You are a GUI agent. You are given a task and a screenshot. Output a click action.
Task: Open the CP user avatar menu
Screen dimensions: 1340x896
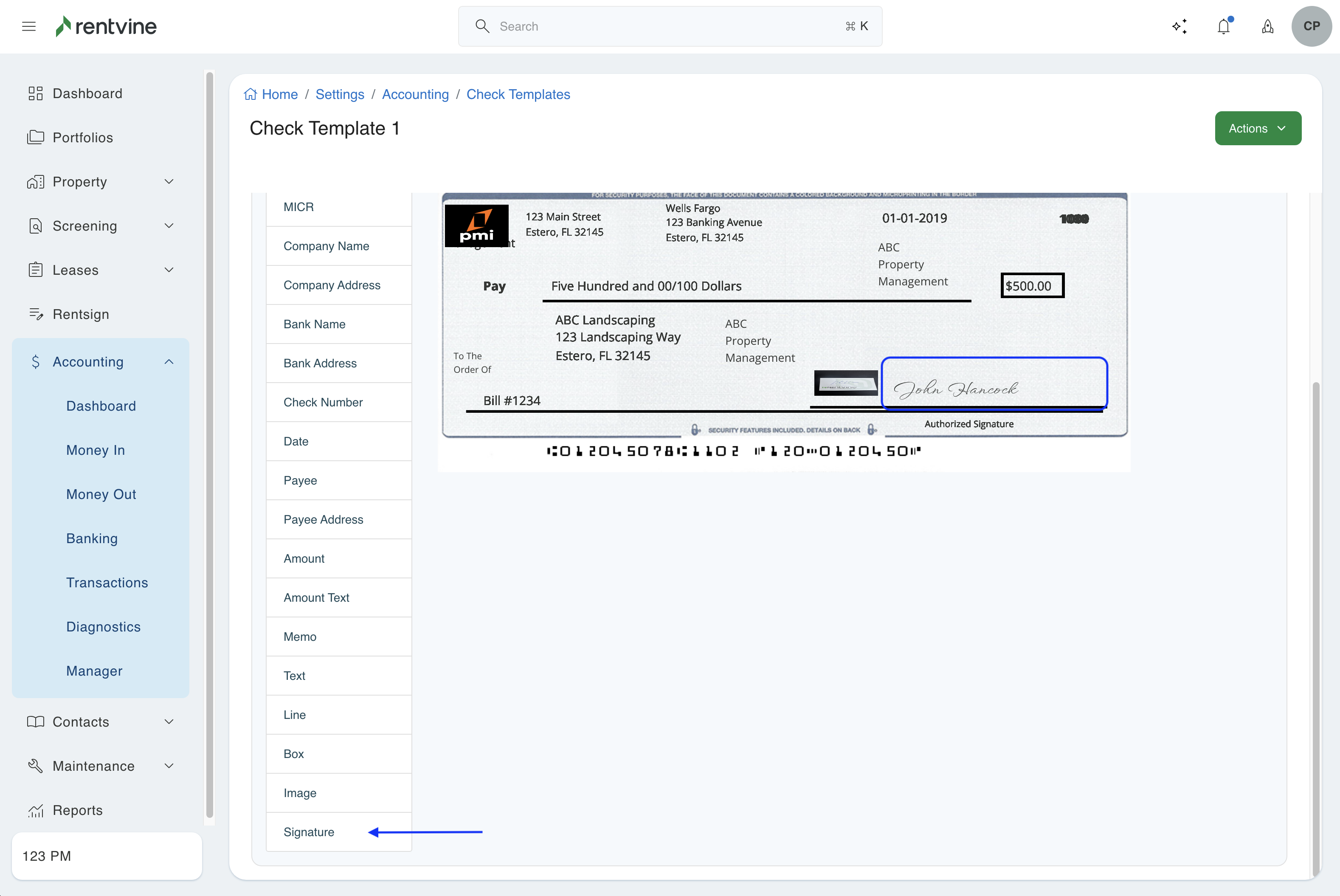tap(1312, 26)
